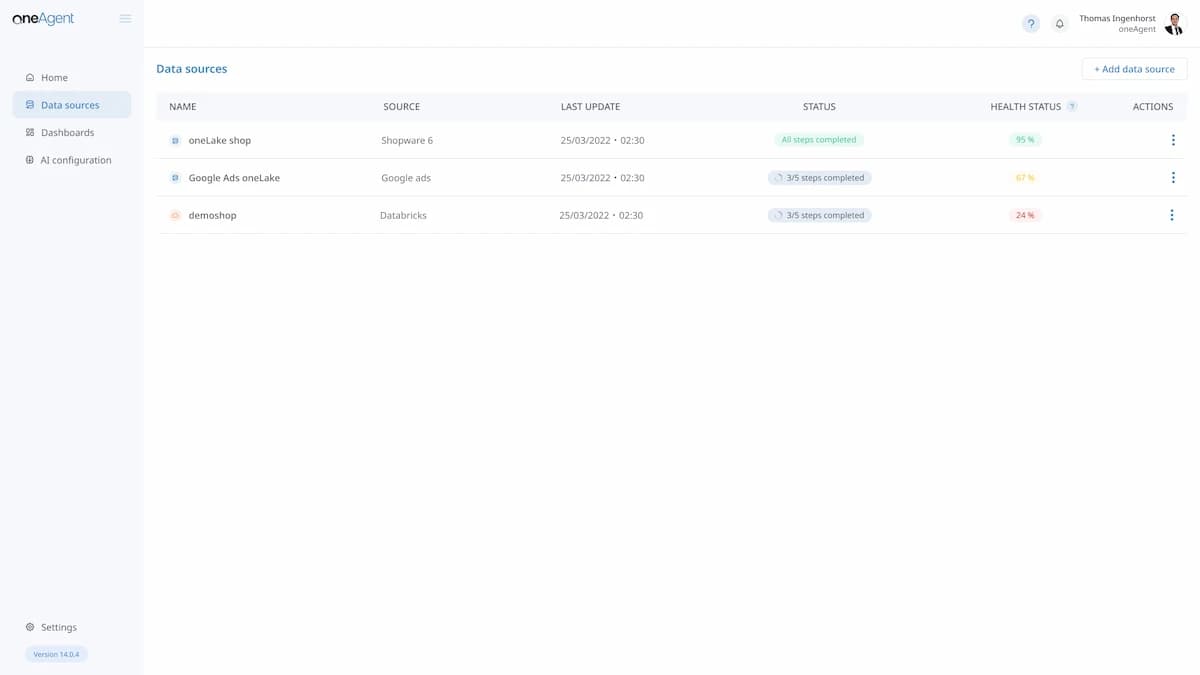Viewport: 1200px width, 675px height.
Task: Click the oneLake shop source icon
Action: pyautogui.click(x=175, y=141)
